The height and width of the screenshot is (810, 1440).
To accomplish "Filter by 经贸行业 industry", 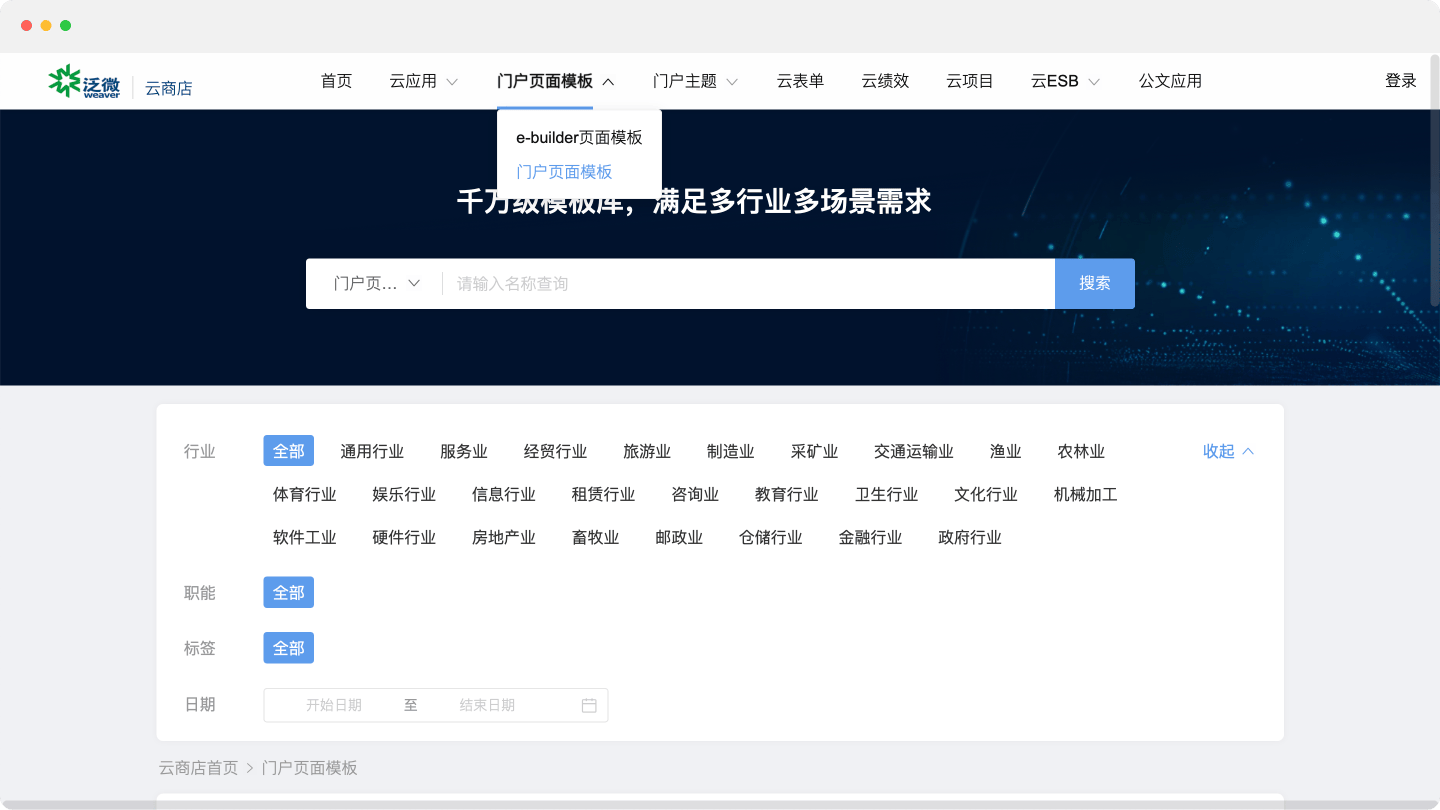I will [556, 452].
